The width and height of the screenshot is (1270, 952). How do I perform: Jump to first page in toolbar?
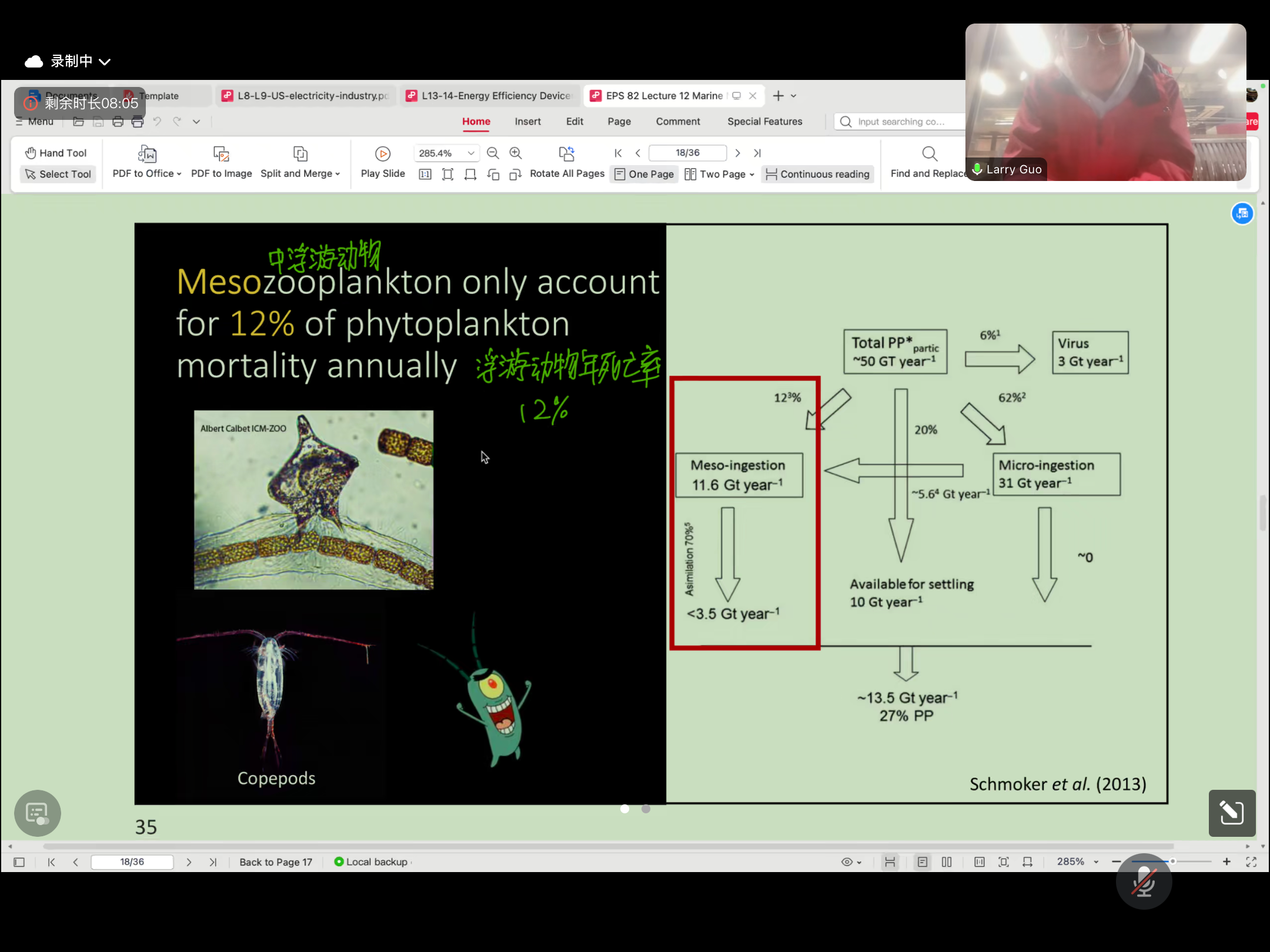(x=618, y=153)
